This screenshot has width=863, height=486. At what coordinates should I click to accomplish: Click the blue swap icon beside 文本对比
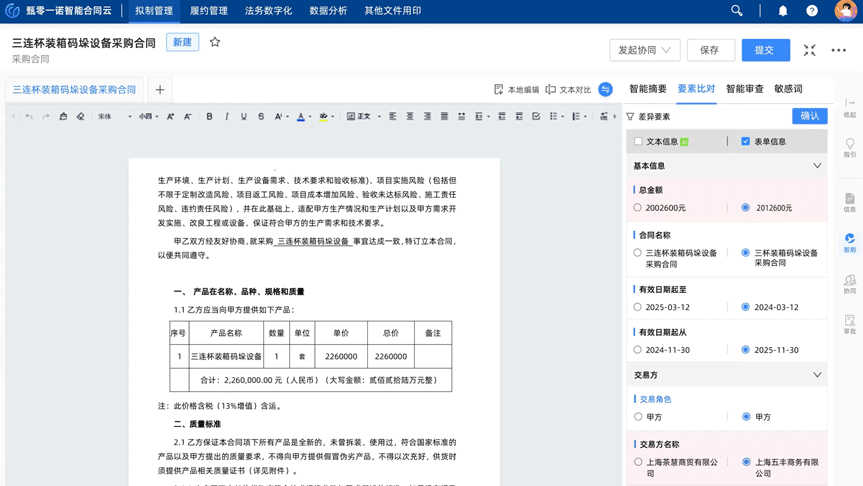(x=605, y=89)
